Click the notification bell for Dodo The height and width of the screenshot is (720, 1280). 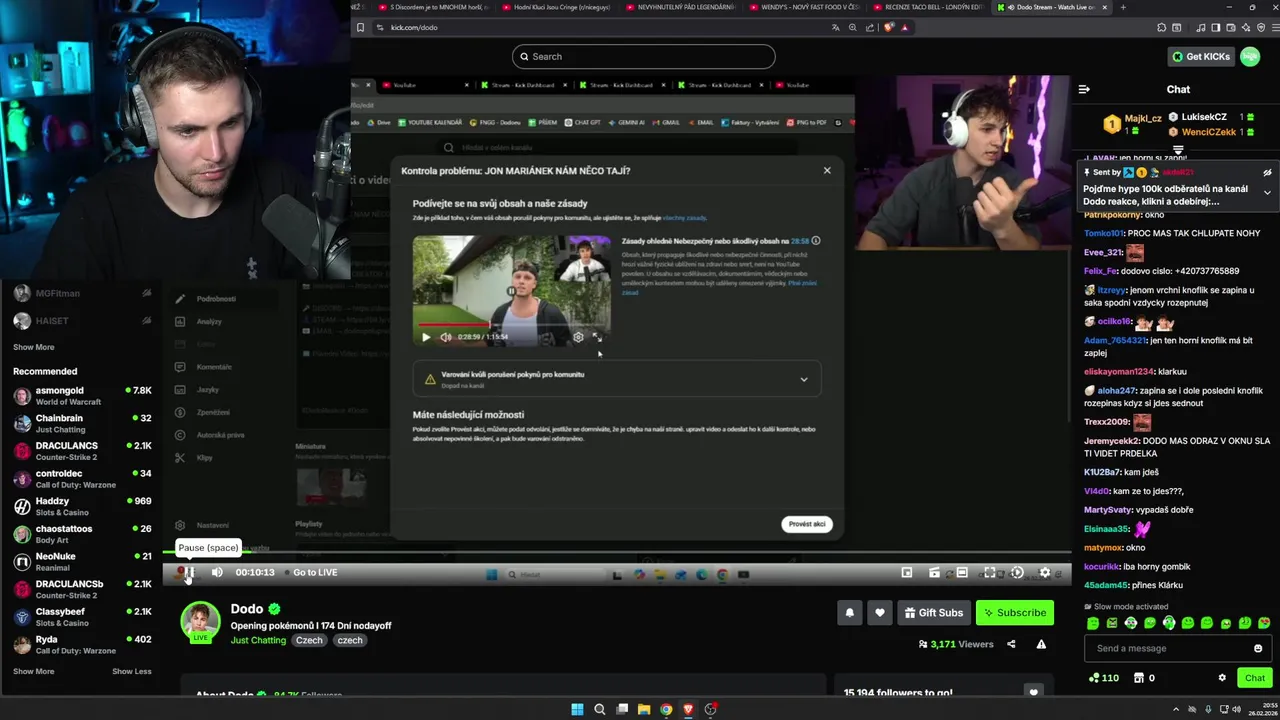[850, 613]
